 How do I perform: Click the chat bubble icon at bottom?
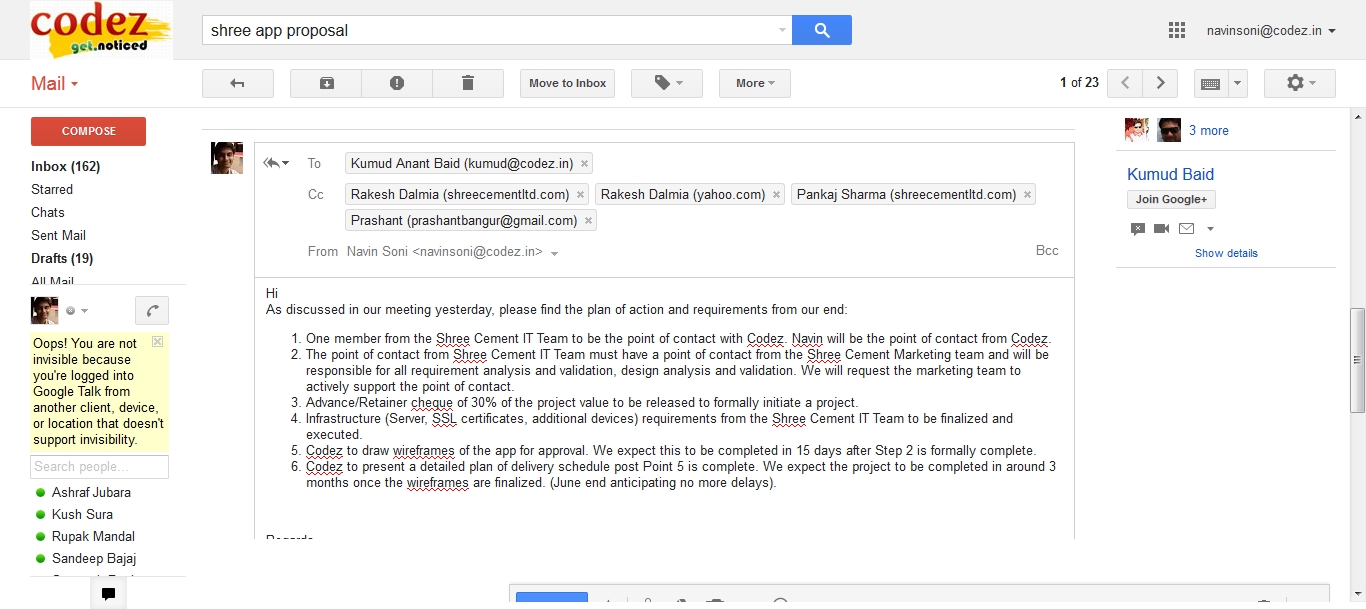tap(108, 594)
